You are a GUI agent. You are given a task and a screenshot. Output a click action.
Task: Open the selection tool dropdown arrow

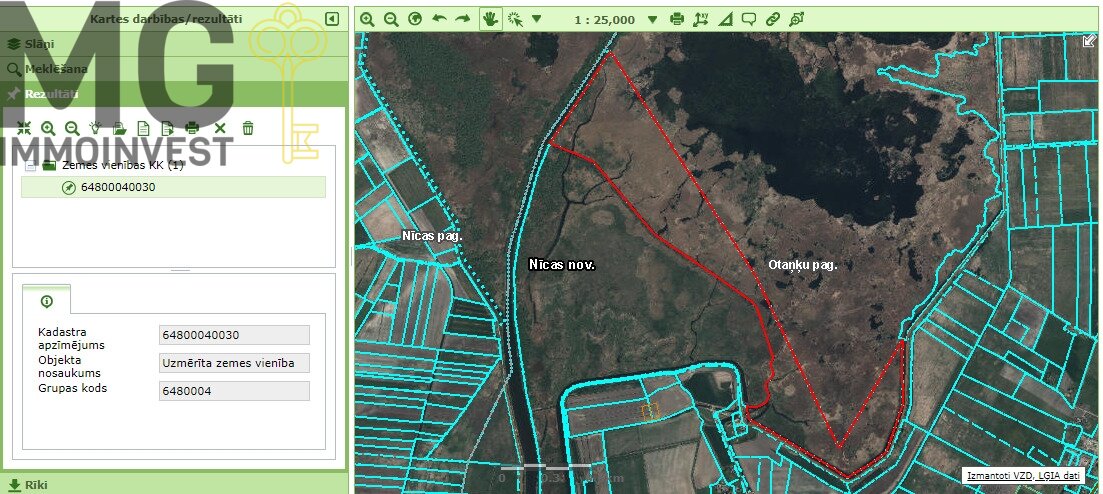click(x=536, y=19)
